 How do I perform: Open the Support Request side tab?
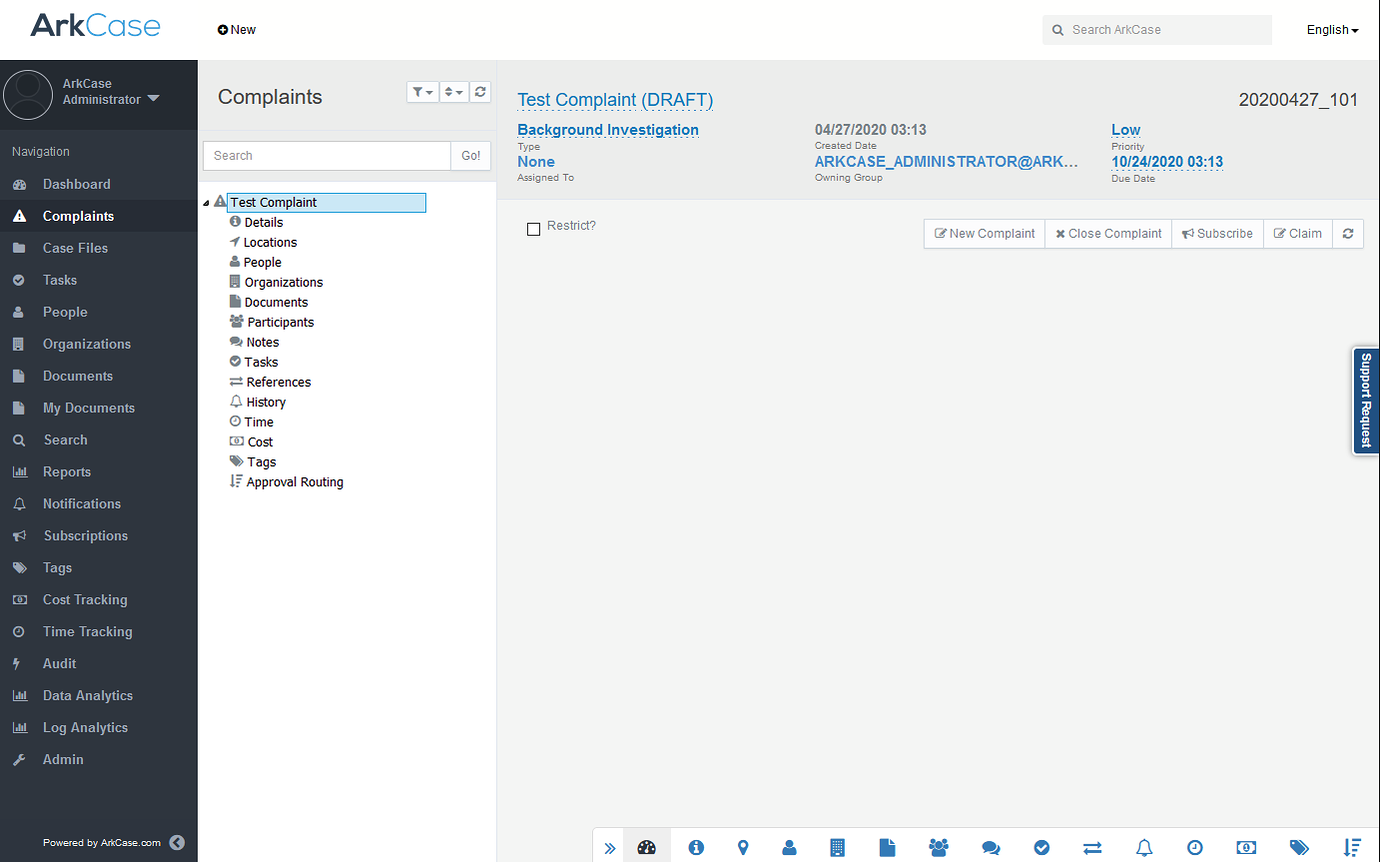(1366, 401)
